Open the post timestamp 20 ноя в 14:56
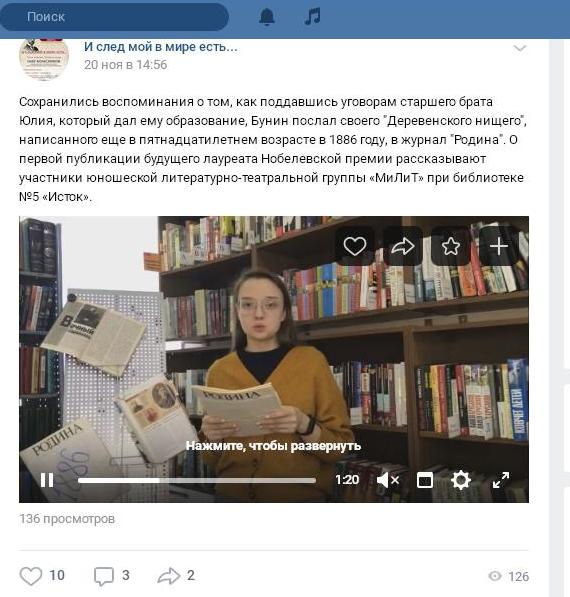The image size is (570, 597). [126, 65]
